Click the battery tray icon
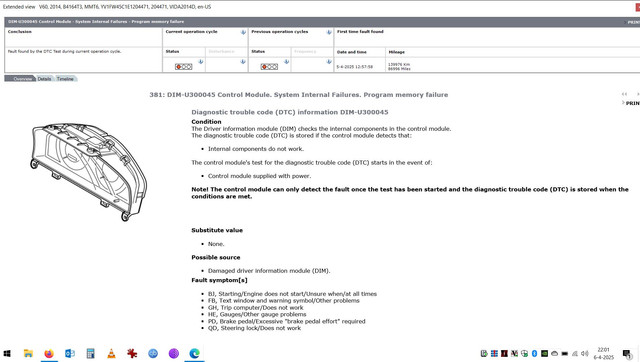This screenshot has width=640, height=362. pyautogui.click(x=564, y=353)
